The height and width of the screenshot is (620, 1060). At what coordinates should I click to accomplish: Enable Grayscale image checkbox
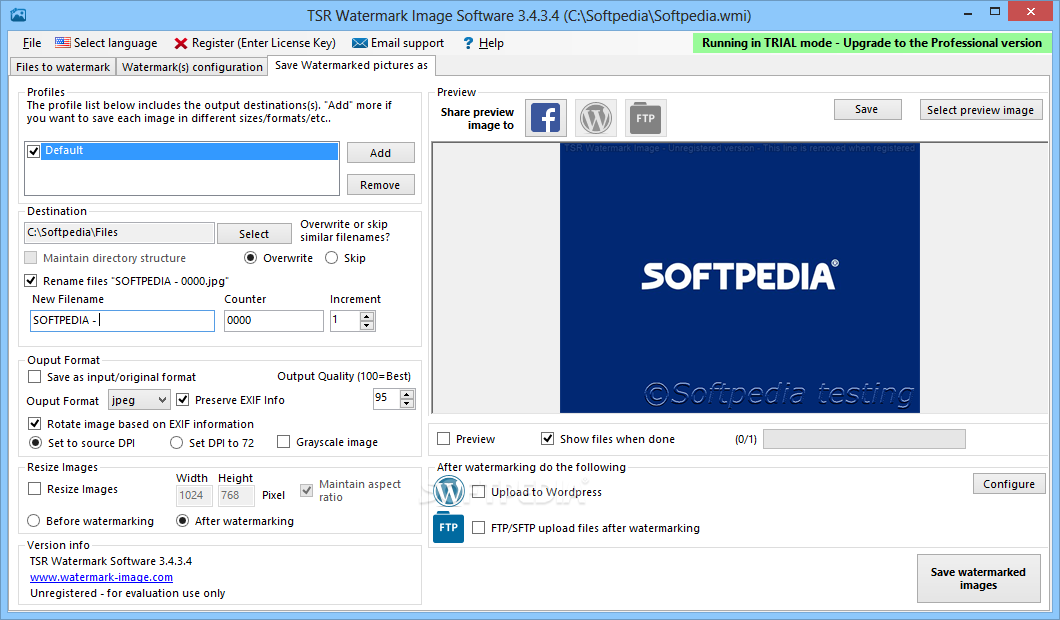tap(284, 442)
